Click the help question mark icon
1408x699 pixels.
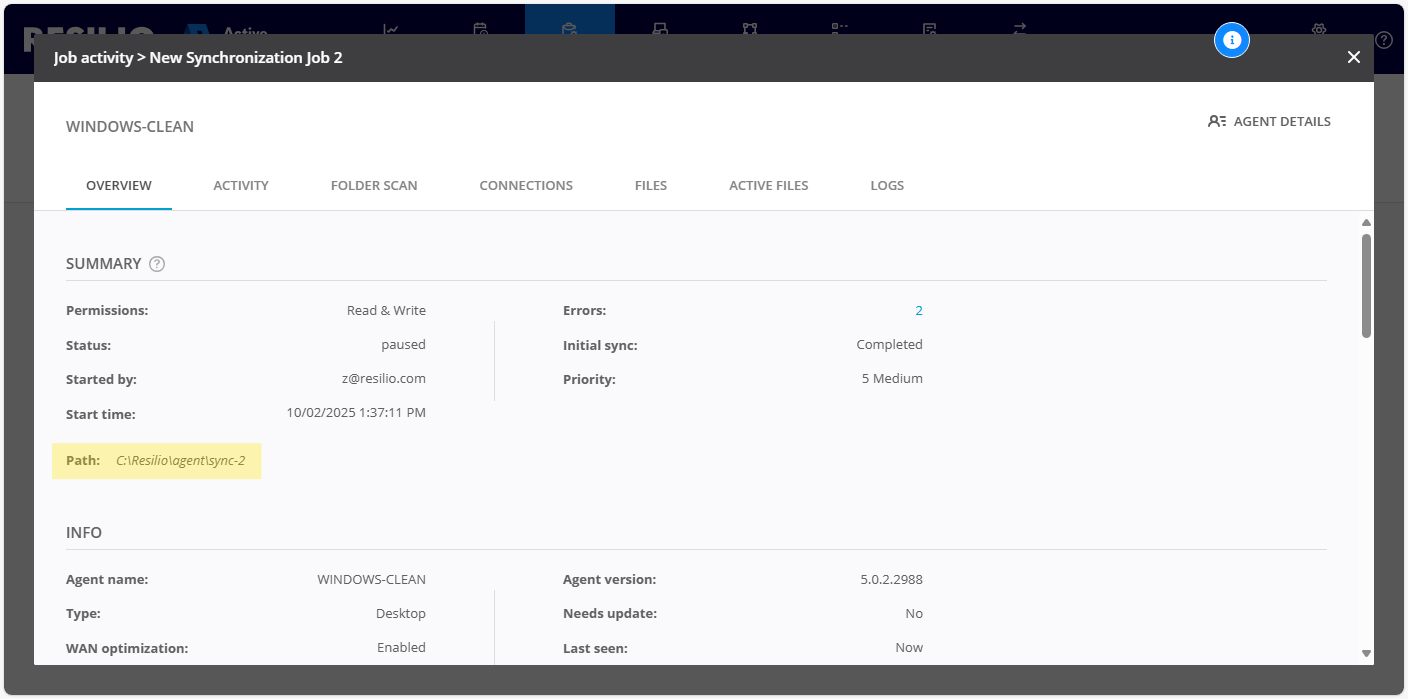click(x=1384, y=40)
